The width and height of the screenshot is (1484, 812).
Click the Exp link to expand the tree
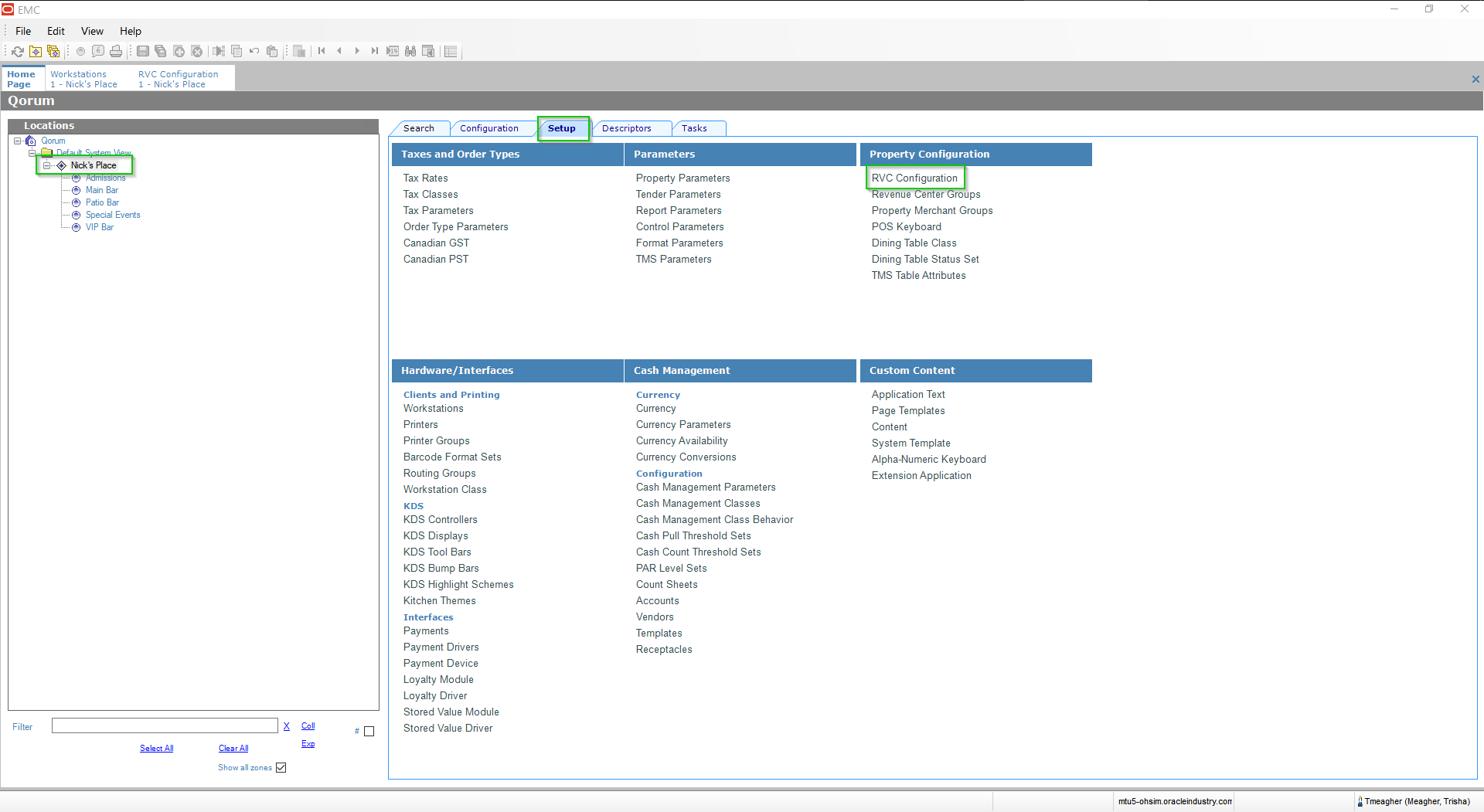click(x=308, y=744)
